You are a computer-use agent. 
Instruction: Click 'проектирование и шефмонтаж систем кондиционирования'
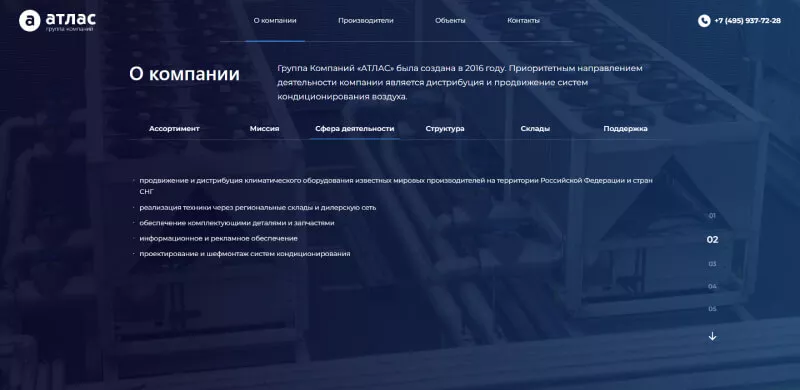point(245,254)
